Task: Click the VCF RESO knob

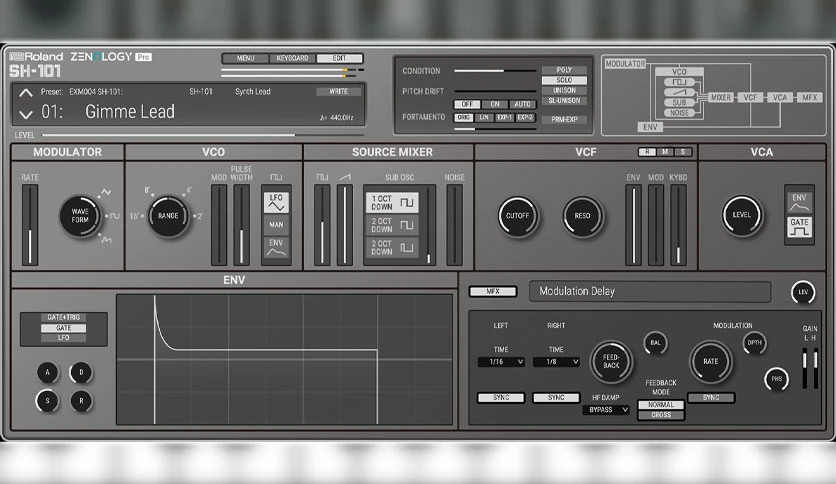Action: pyautogui.click(x=582, y=216)
